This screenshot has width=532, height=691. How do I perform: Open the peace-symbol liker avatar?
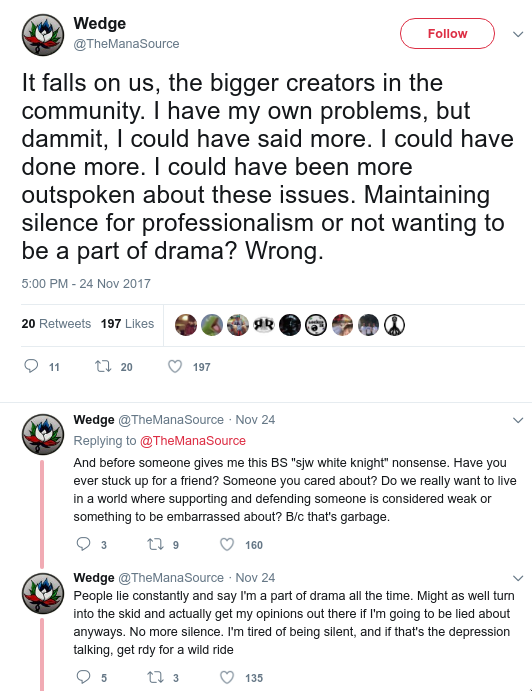394,325
